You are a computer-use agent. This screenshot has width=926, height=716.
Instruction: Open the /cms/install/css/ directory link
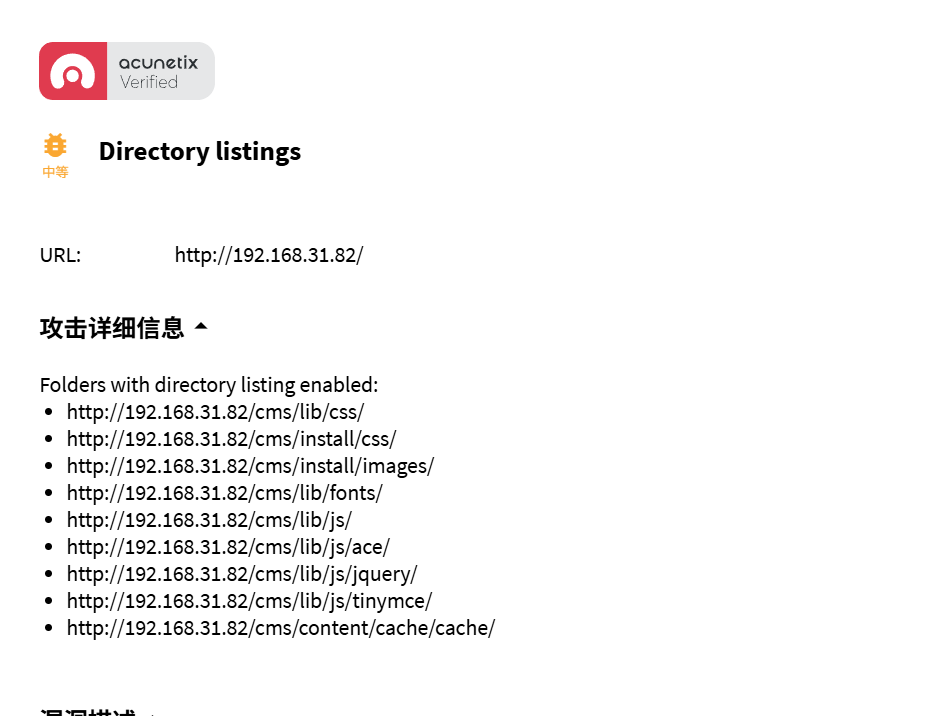[x=232, y=439]
